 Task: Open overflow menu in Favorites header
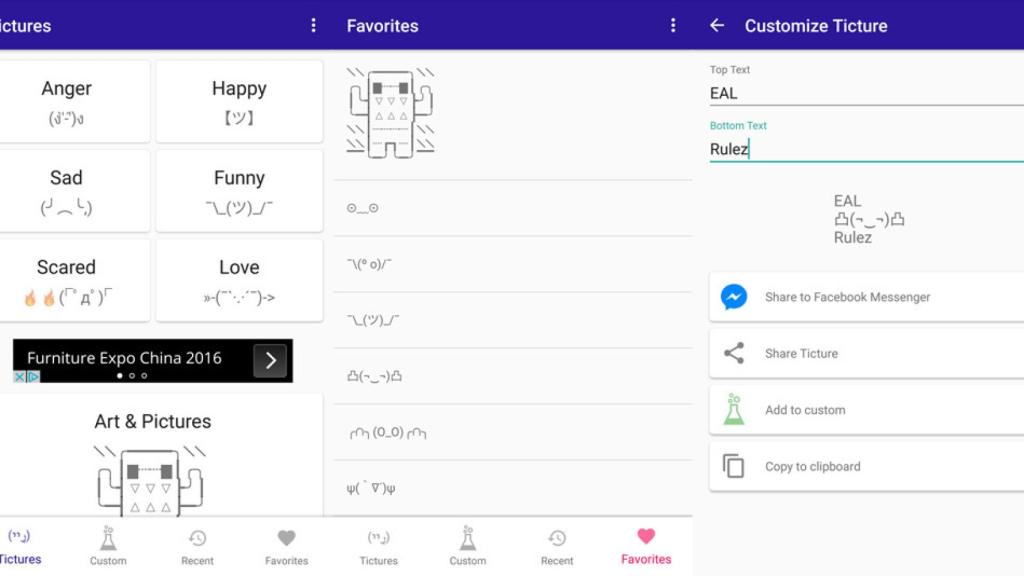click(673, 26)
